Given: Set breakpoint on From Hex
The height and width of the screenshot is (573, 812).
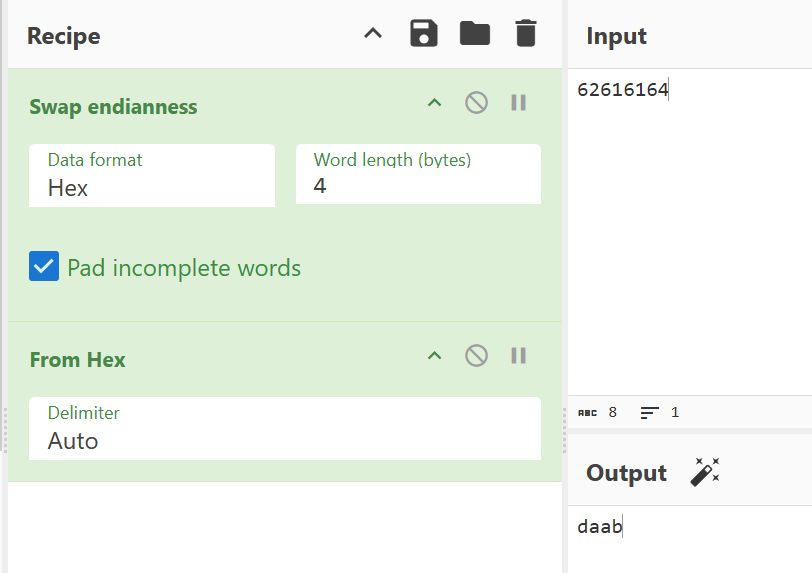Looking at the screenshot, I should 518,356.
